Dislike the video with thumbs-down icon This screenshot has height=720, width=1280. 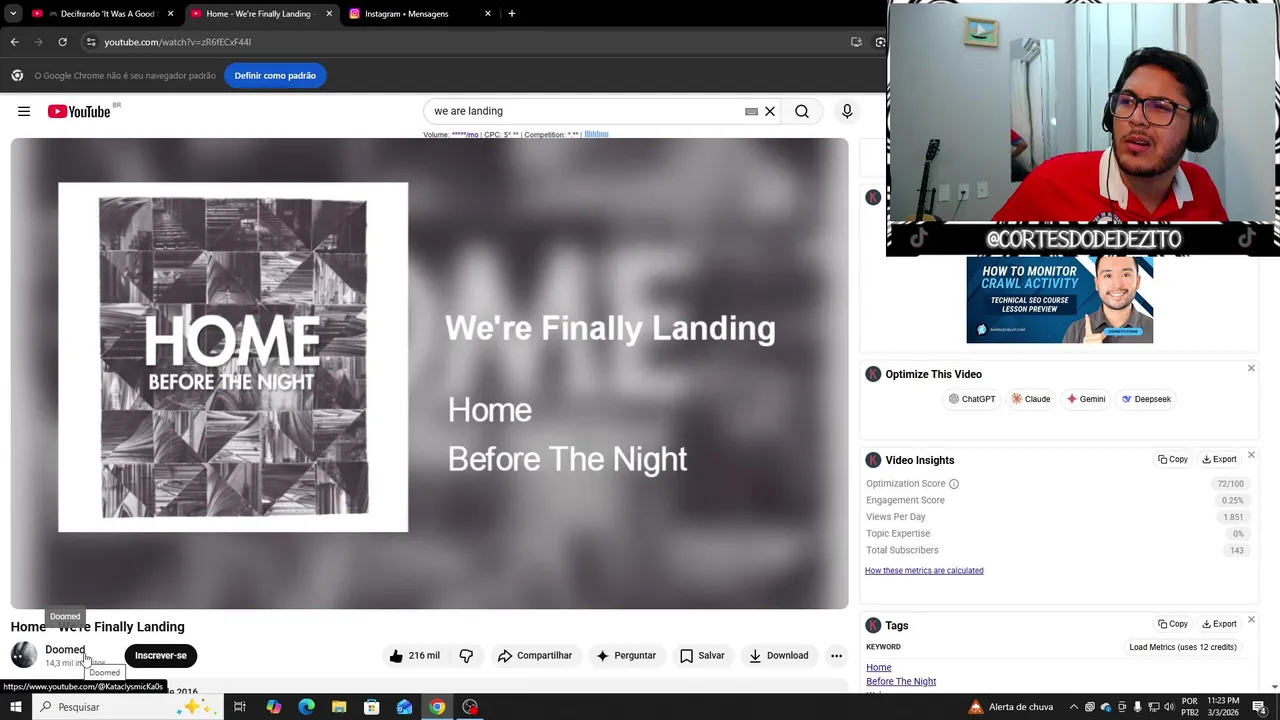click(x=466, y=656)
